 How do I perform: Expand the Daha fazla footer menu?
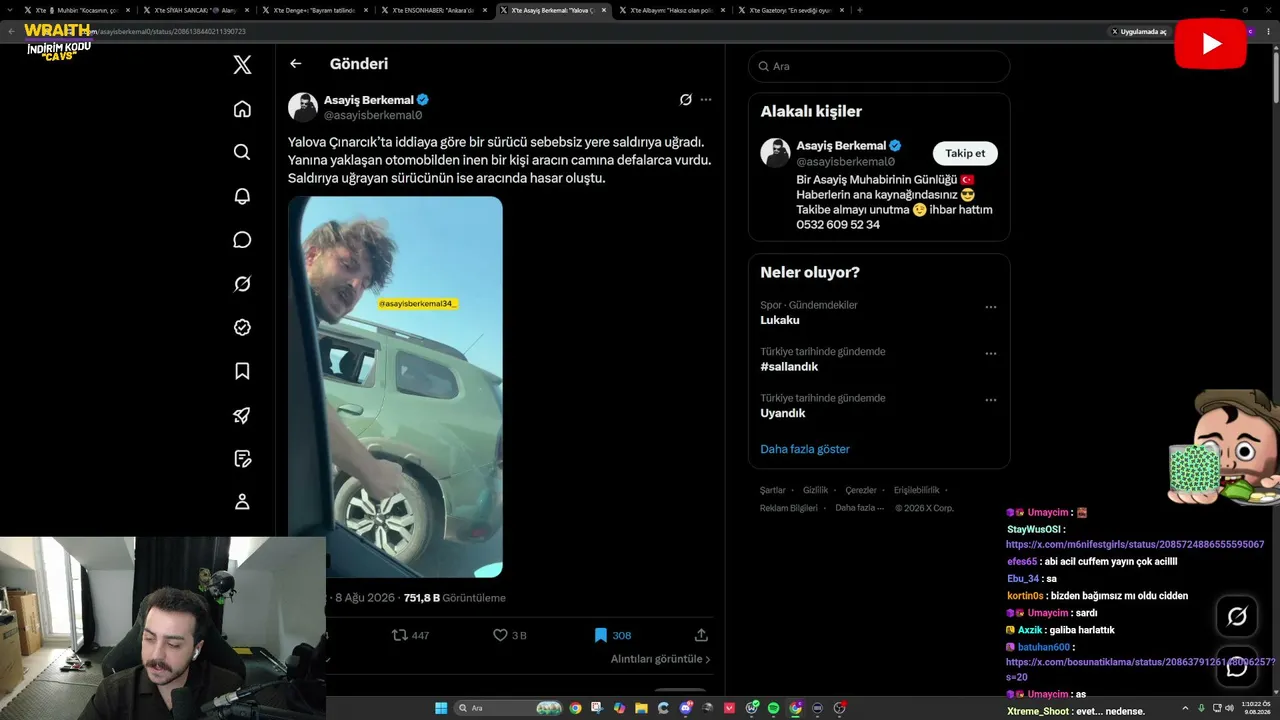(860, 508)
